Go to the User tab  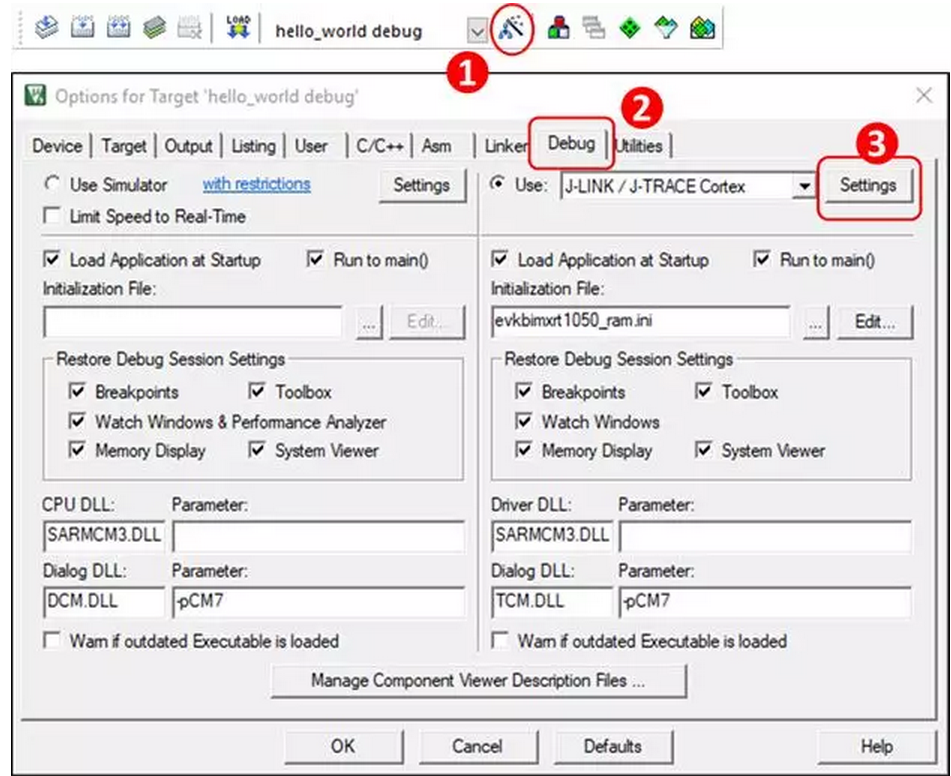point(311,146)
